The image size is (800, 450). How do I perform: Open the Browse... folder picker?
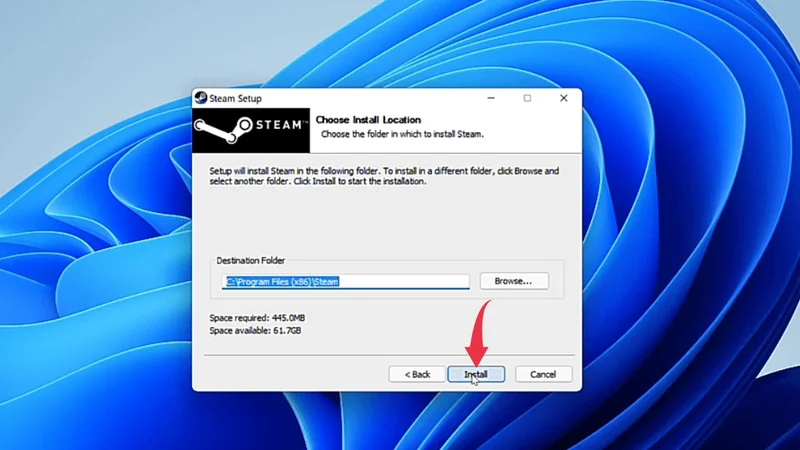click(x=514, y=281)
